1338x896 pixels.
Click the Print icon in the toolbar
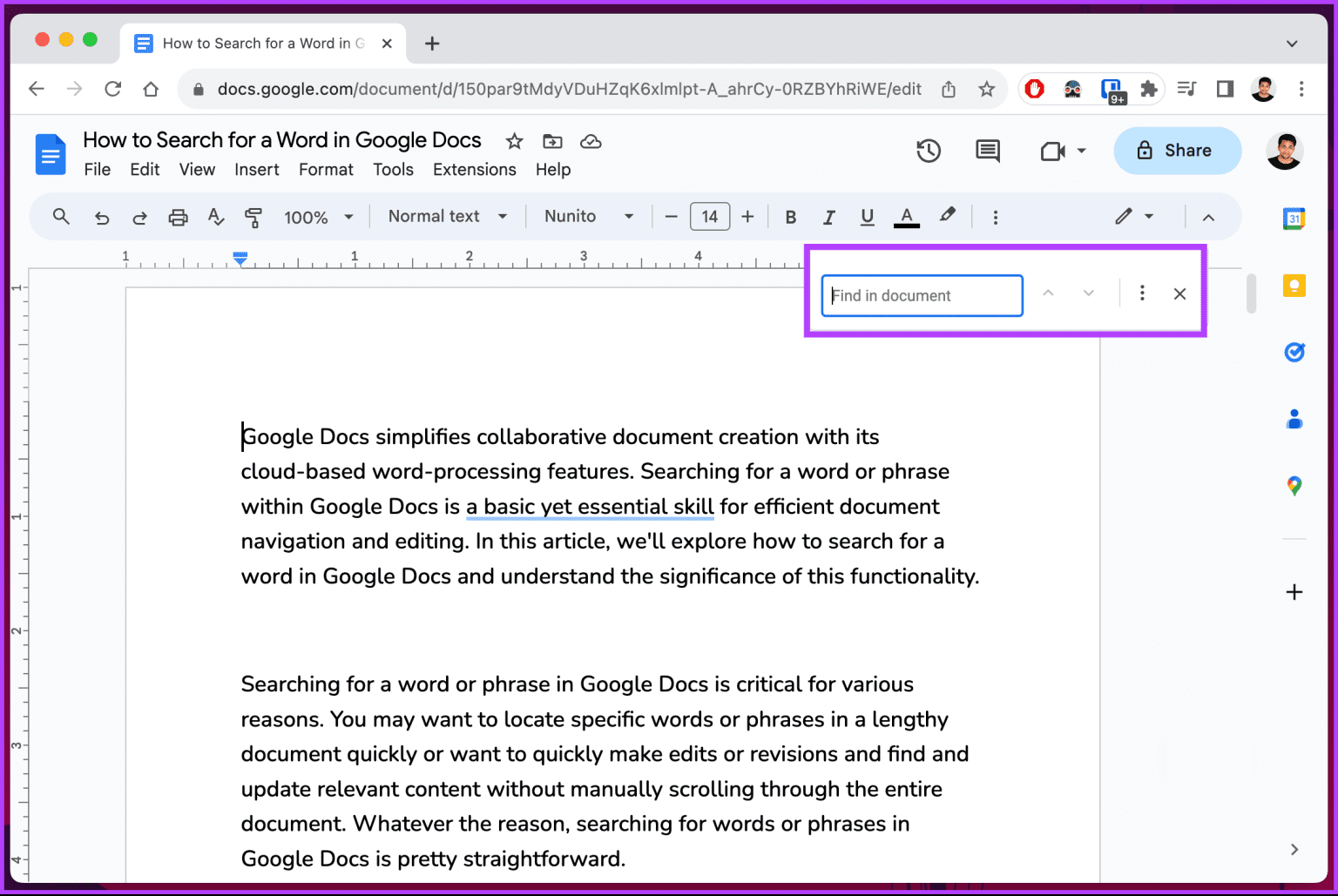(x=178, y=216)
